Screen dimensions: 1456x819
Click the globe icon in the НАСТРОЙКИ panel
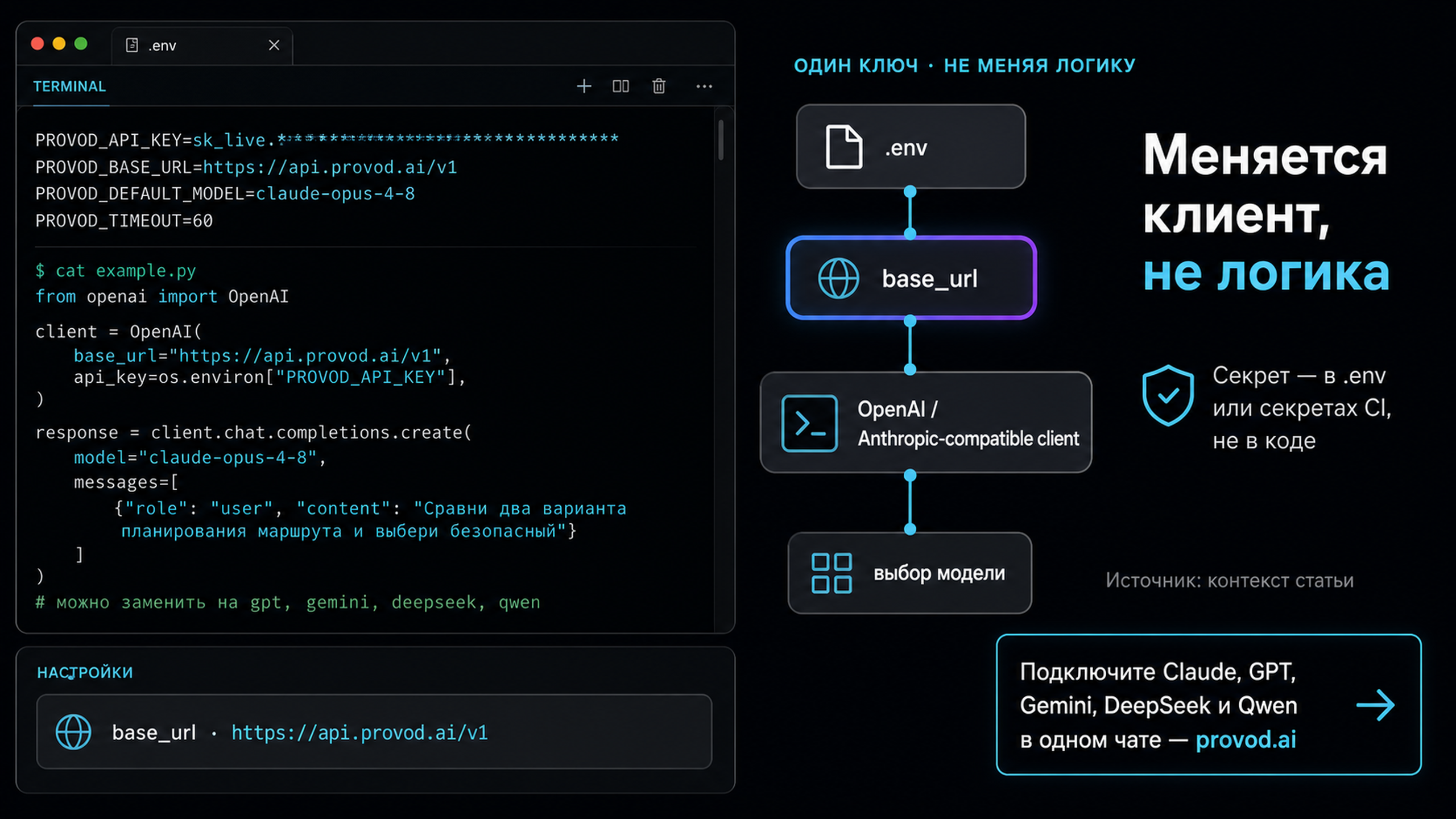(x=73, y=732)
